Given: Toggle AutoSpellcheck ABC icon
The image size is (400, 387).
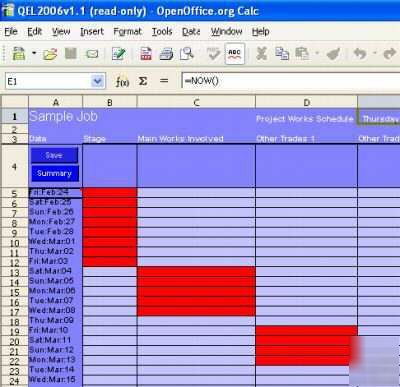Looking at the screenshot, I should coord(235,53).
